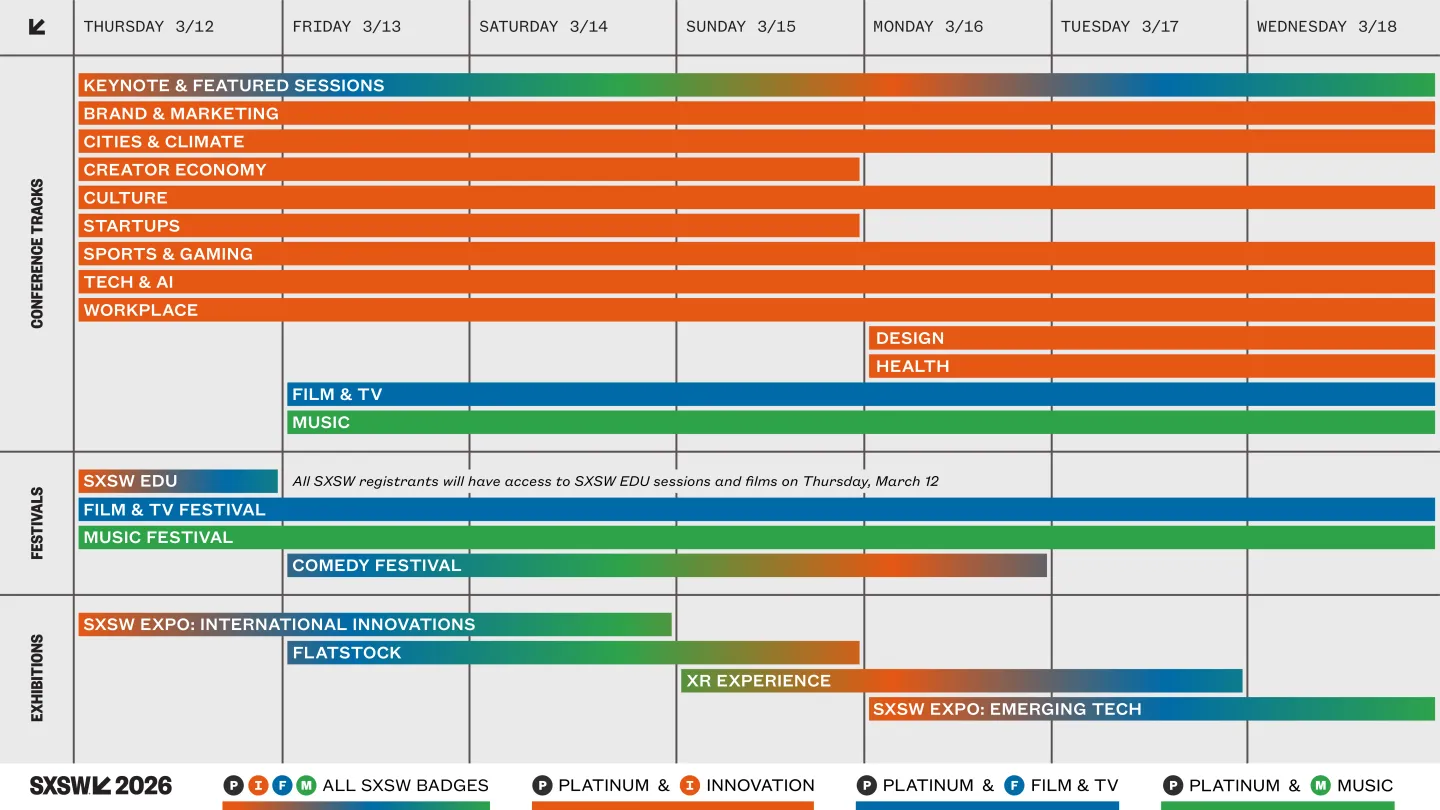Click the Music badge icon in legend
1440x810 pixels.
1322,785
